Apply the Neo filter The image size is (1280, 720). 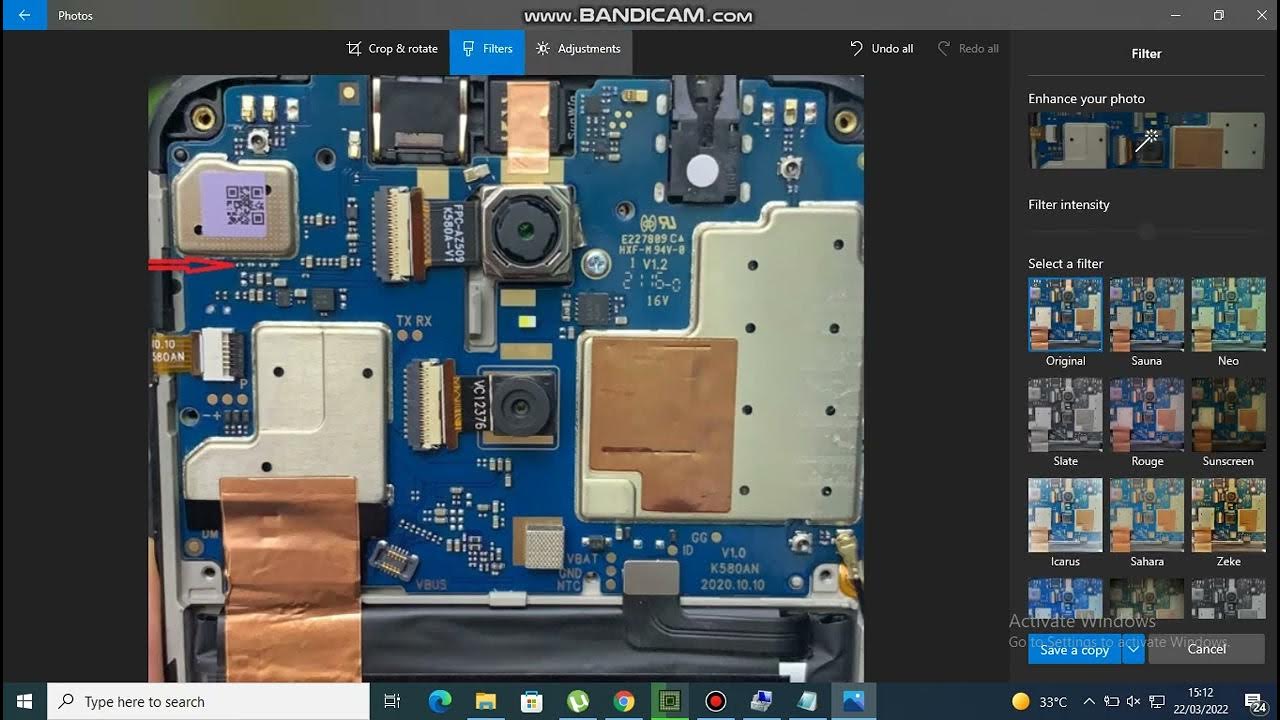[x=1228, y=314]
